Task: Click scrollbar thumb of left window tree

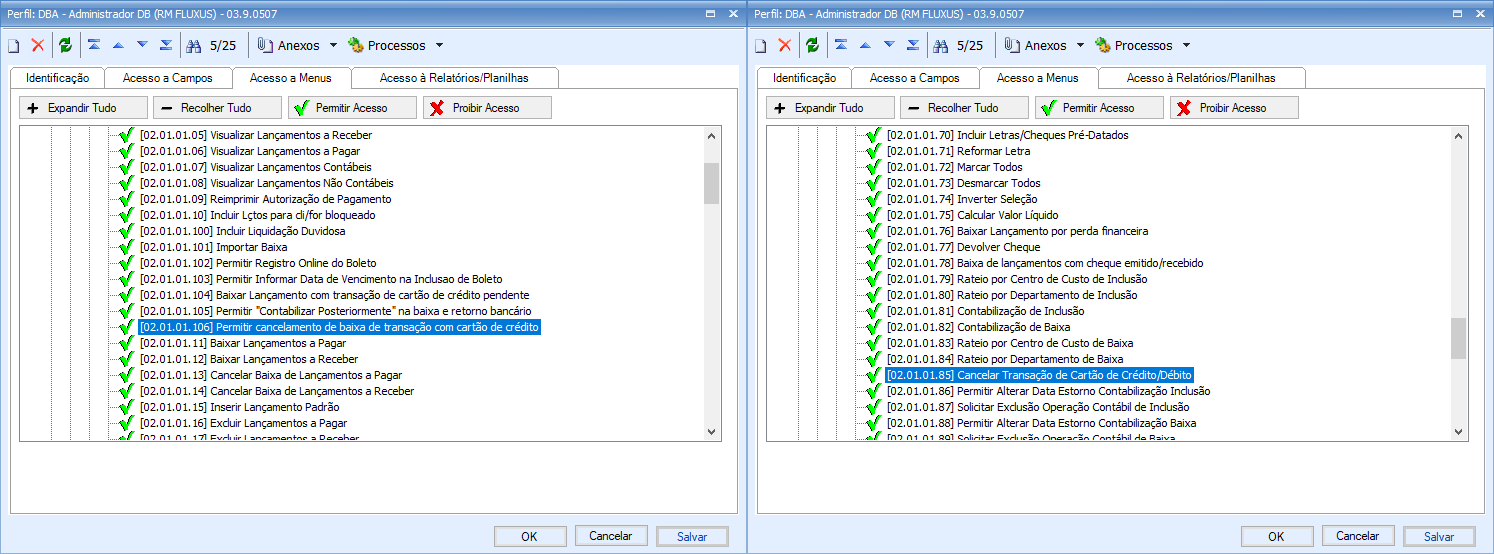Action: (712, 184)
